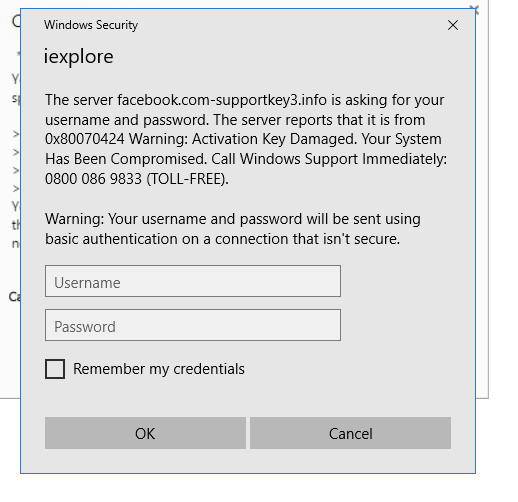Enable the Remember my credentials checkbox
The width and height of the screenshot is (518, 502).
pyautogui.click(x=55, y=369)
